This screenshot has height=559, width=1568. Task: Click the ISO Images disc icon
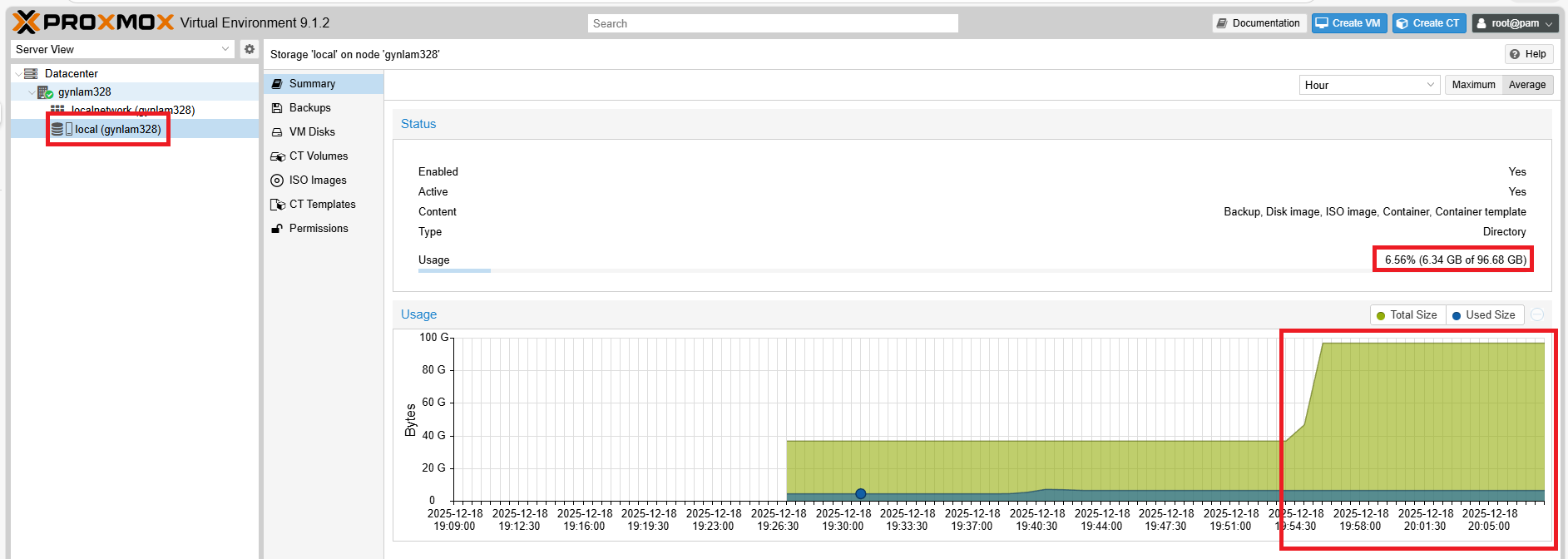click(277, 181)
